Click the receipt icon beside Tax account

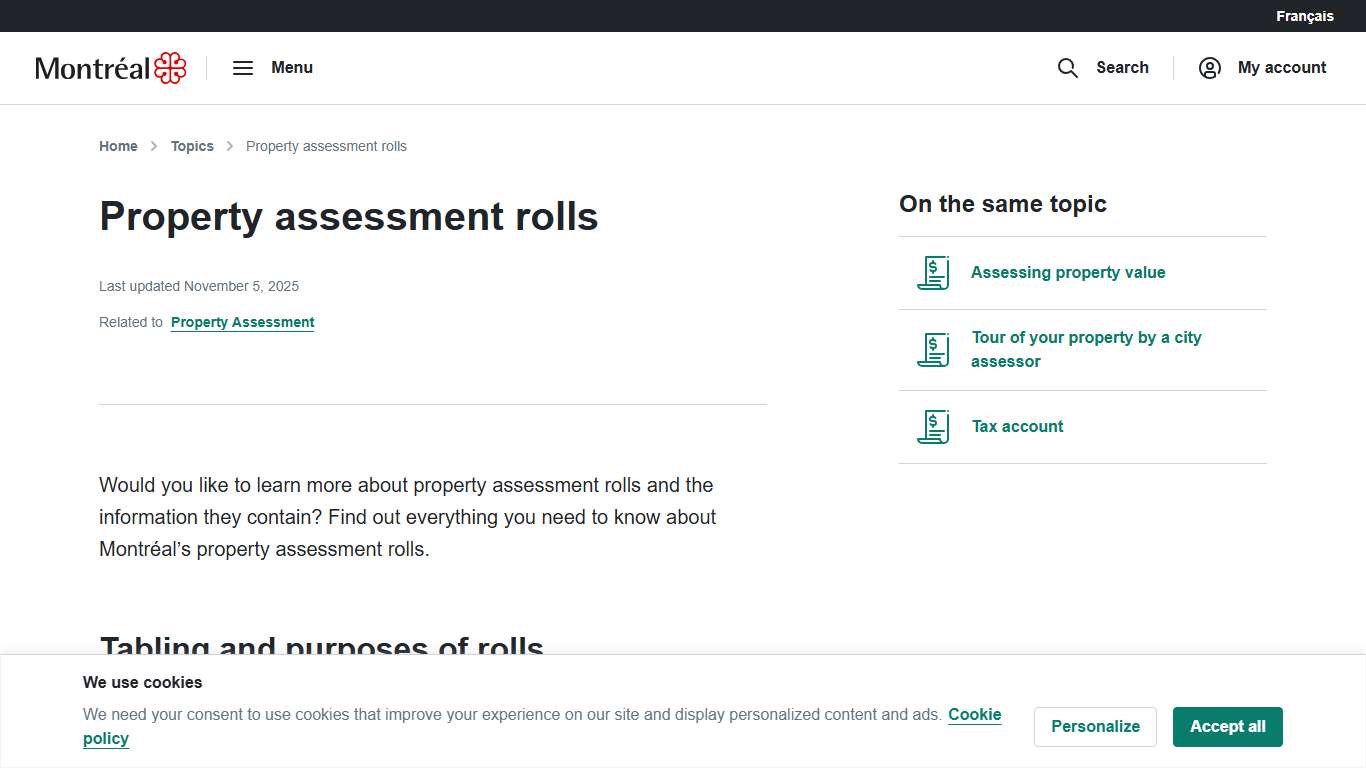(932, 426)
